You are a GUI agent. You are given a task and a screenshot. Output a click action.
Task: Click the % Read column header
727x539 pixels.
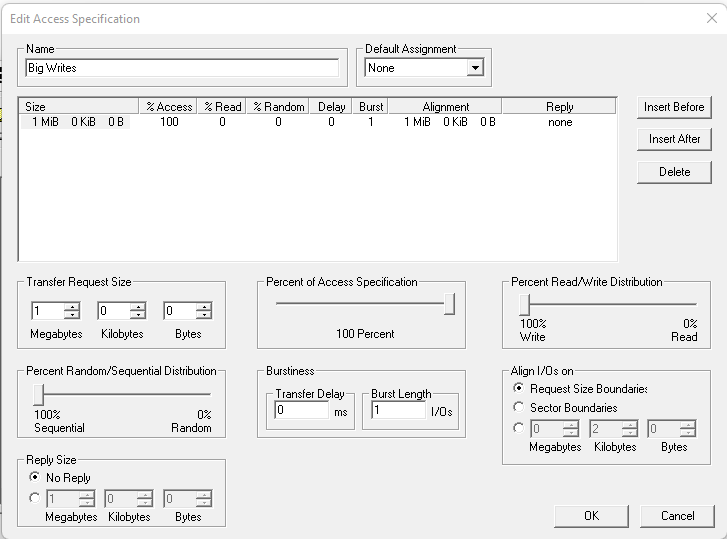(x=223, y=107)
